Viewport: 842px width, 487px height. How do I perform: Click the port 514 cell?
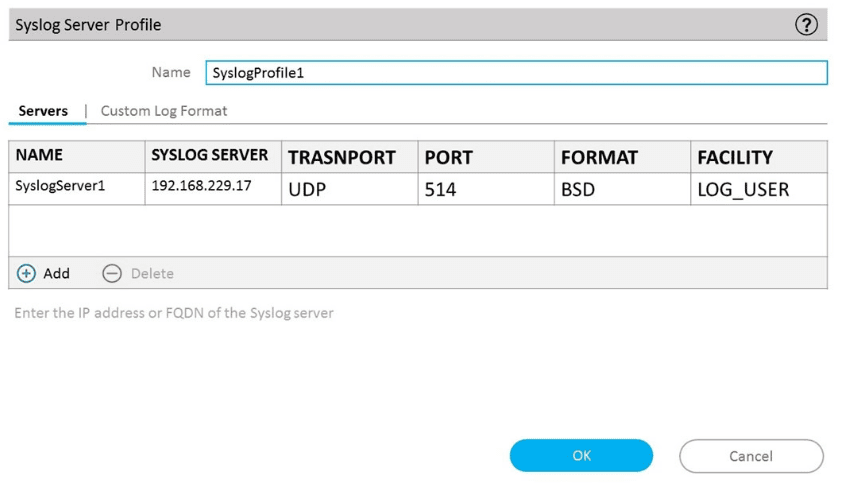[x=485, y=188]
